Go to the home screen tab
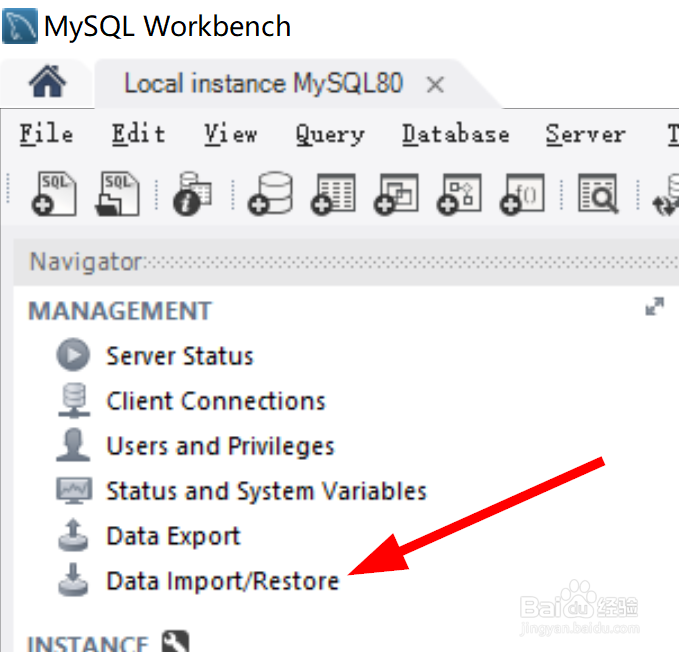Image resolution: width=679 pixels, height=652 pixels. (x=47, y=81)
